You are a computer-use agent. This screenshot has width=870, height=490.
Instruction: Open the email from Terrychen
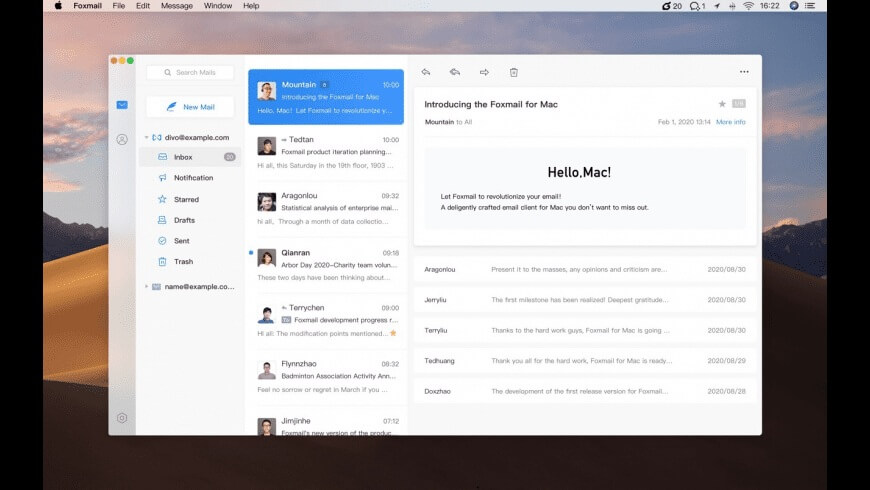click(x=326, y=321)
